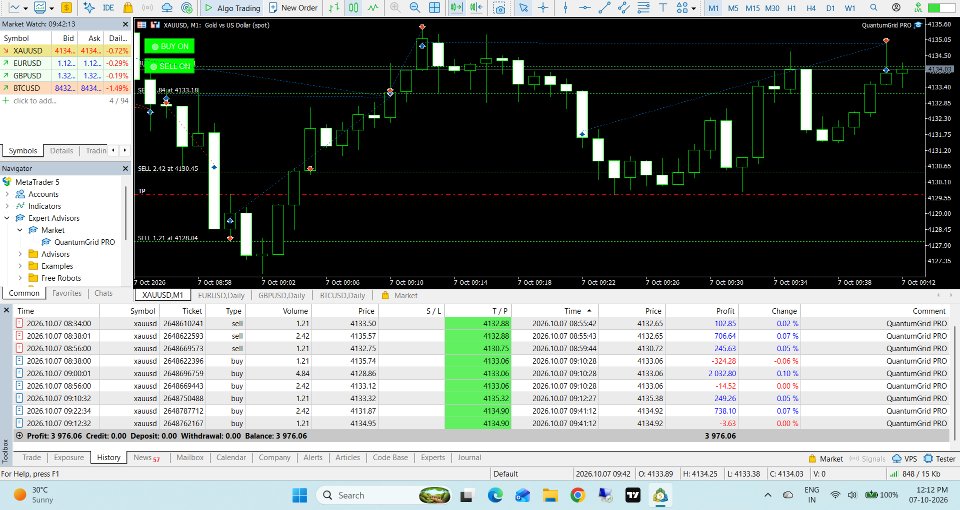Select BTCUSD row in Market Watch
Screen dimensions: 960x510
66,88
